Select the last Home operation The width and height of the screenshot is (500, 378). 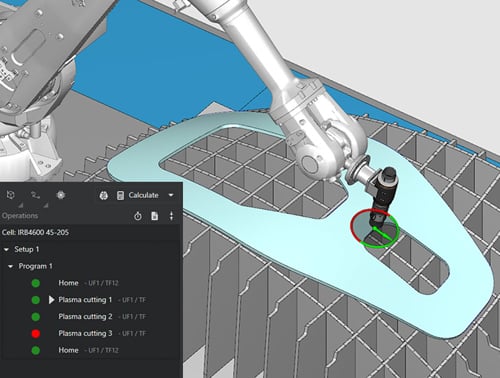pos(68,350)
